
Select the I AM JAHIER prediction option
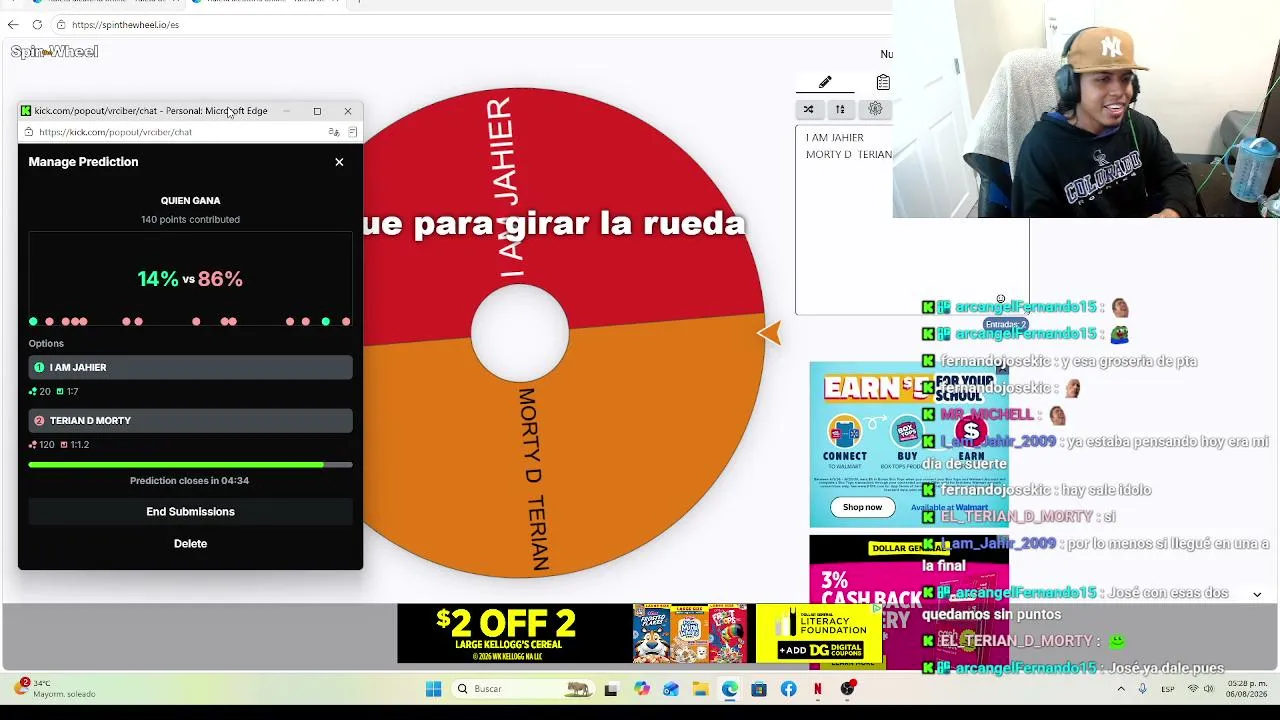[190, 367]
